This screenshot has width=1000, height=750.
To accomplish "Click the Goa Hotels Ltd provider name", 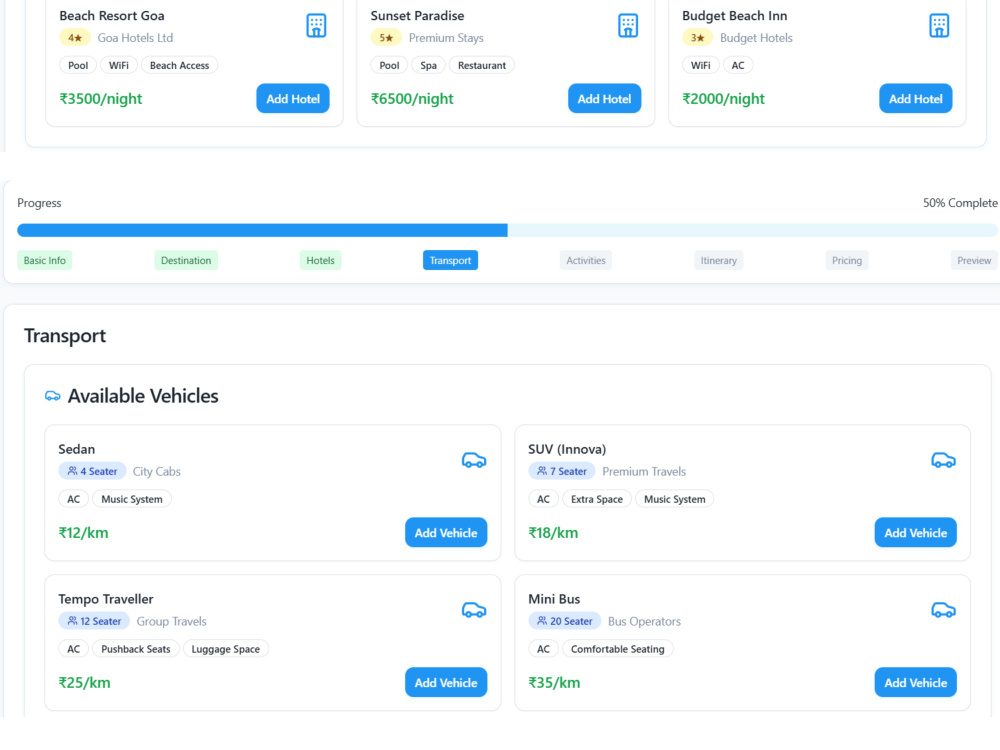I will pyautogui.click(x=135, y=38).
